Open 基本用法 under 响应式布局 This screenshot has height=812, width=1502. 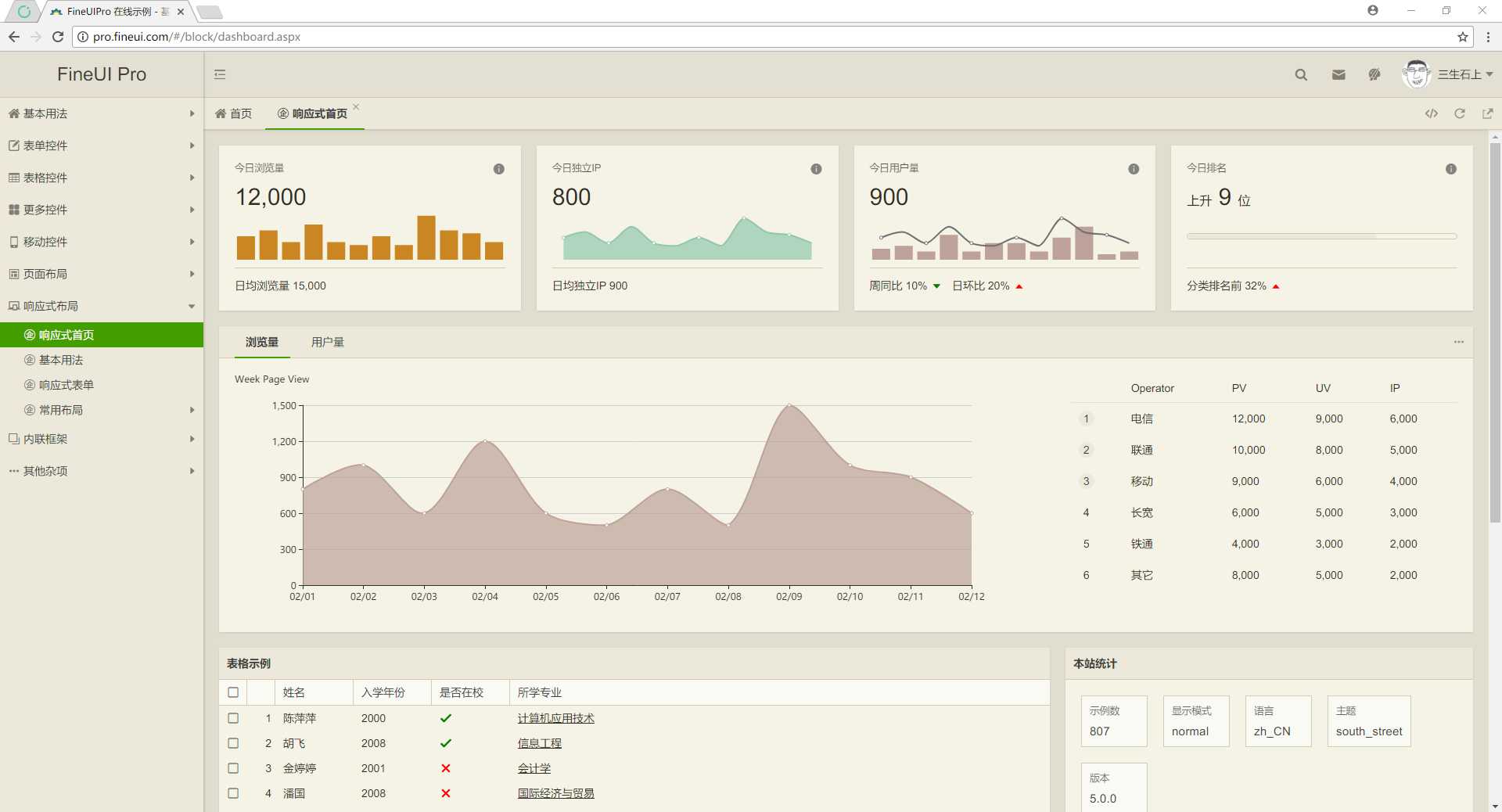[102, 360]
